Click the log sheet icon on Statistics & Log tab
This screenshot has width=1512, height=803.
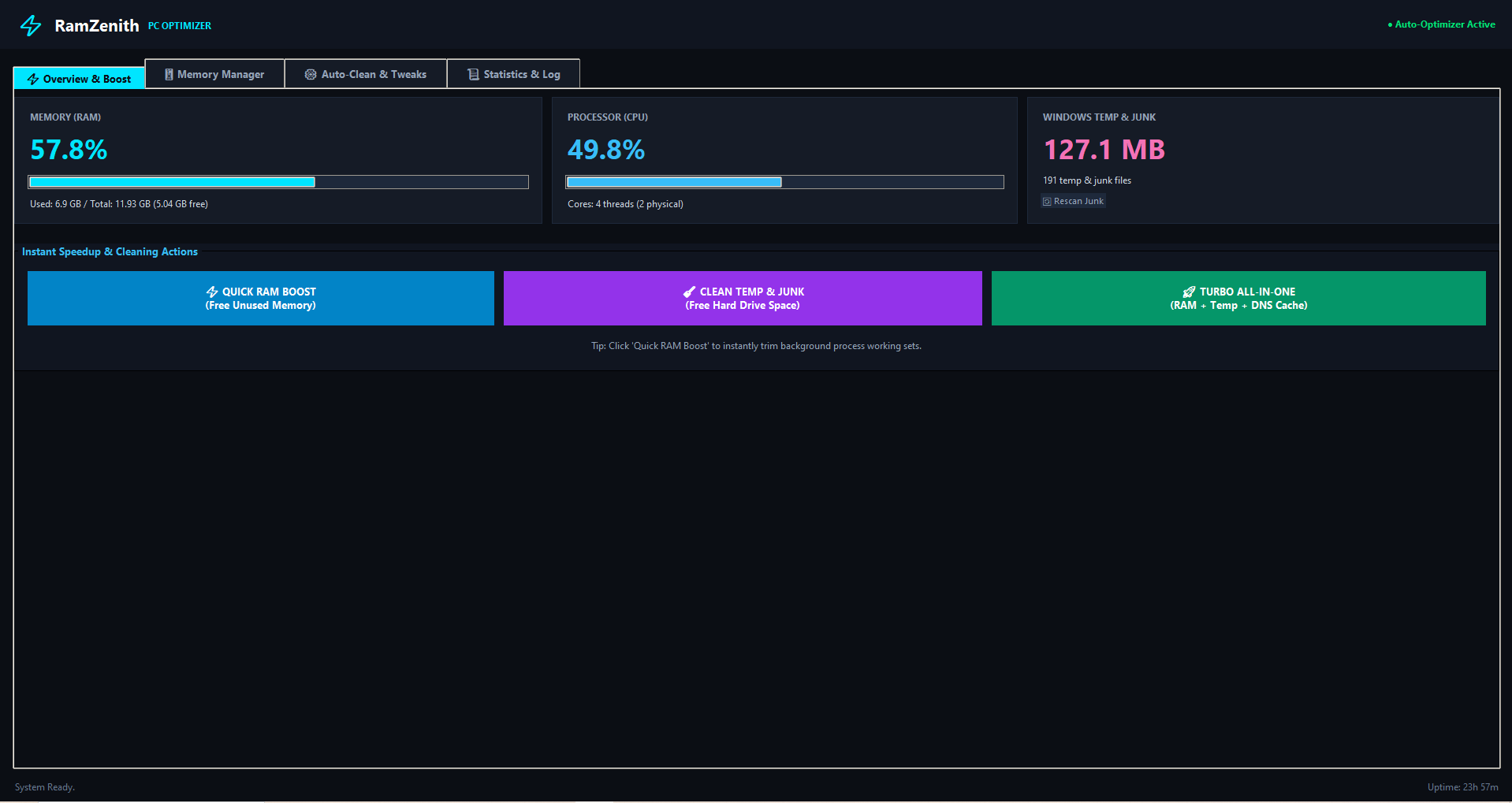(x=473, y=74)
